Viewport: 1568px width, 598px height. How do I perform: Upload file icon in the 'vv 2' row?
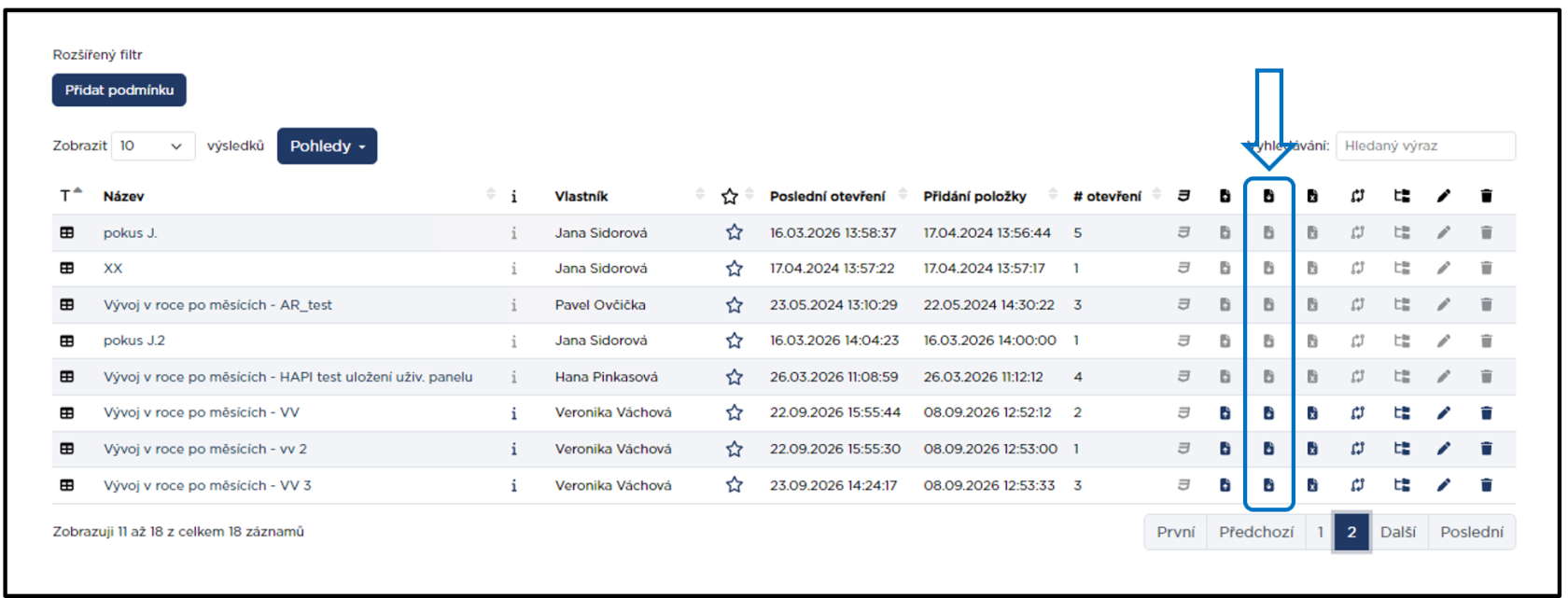tap(1225, 449)
